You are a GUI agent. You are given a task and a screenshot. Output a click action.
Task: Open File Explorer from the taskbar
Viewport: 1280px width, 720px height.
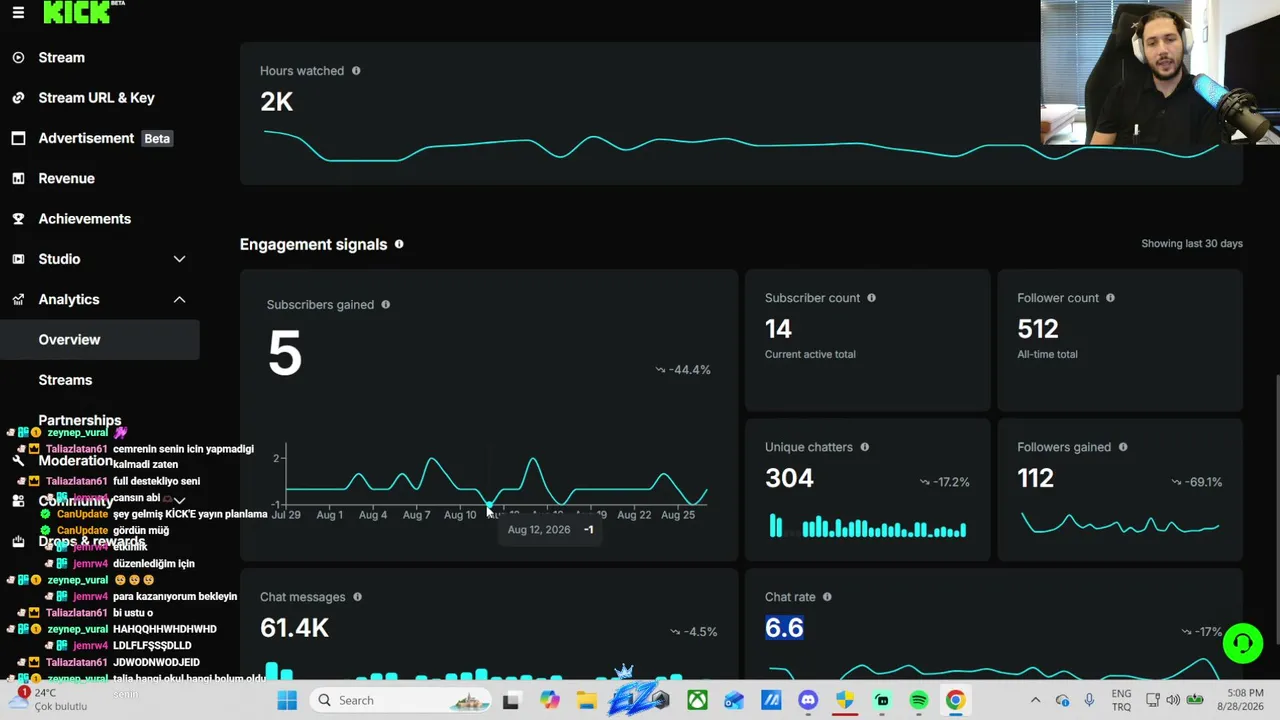click(586, 700)
